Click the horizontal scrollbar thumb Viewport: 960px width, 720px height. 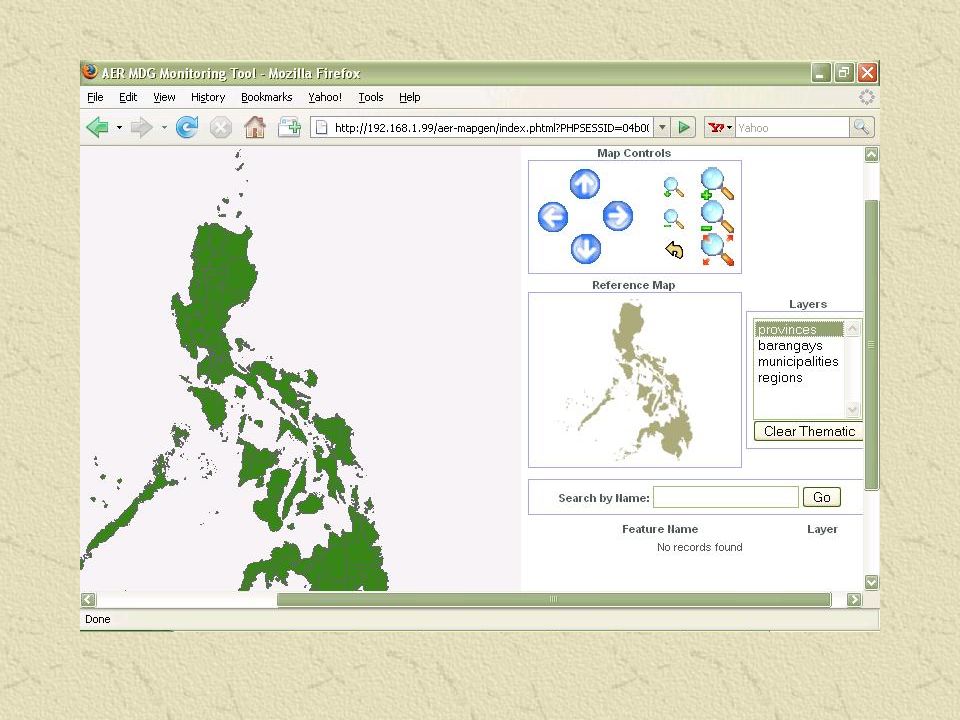[x=553, y=599]
